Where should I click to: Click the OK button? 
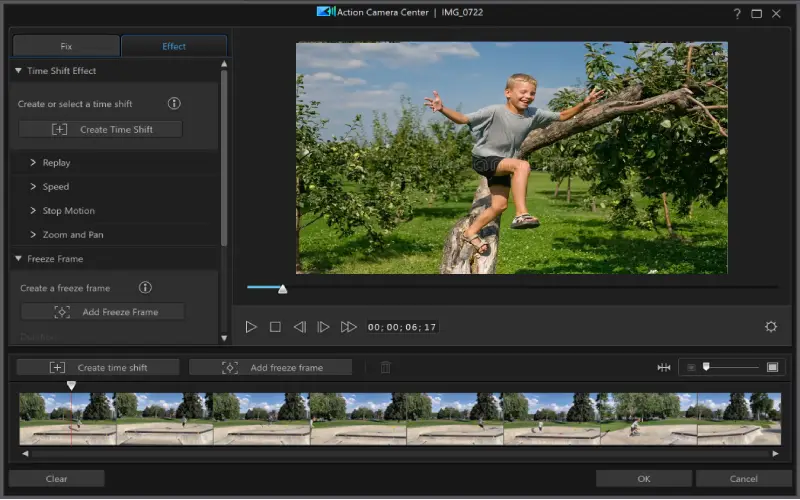643,479
